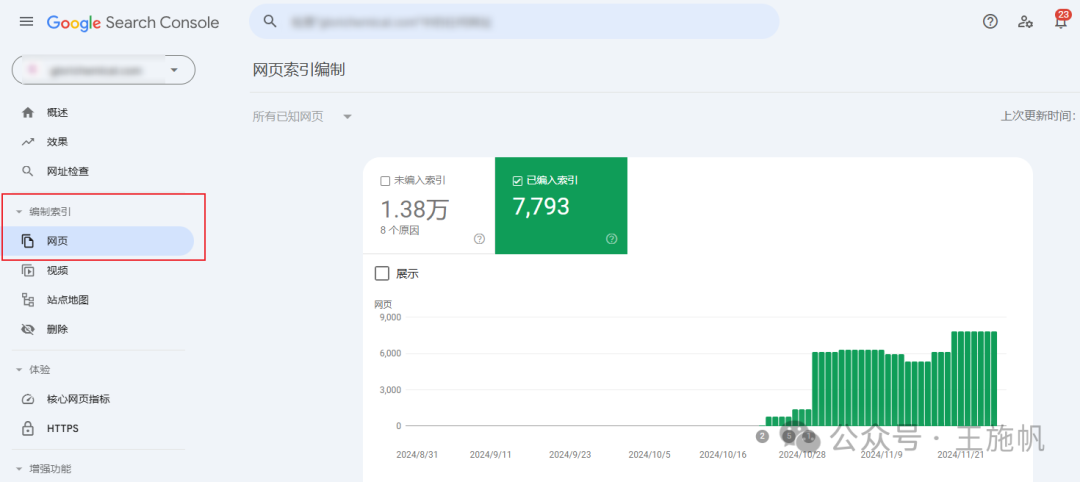Click the pages icon beside 网页
Viewport: 1080px width, 482px height.
point(28,241)
